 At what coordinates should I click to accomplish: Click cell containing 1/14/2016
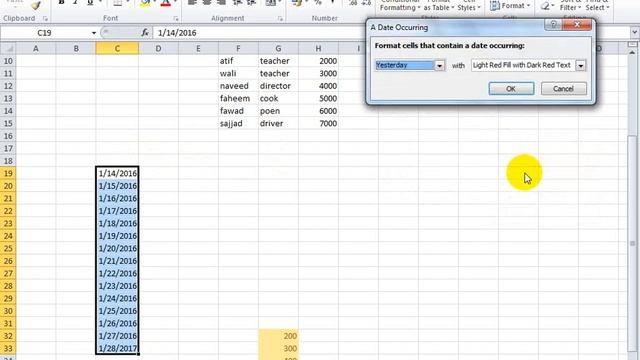117,173
